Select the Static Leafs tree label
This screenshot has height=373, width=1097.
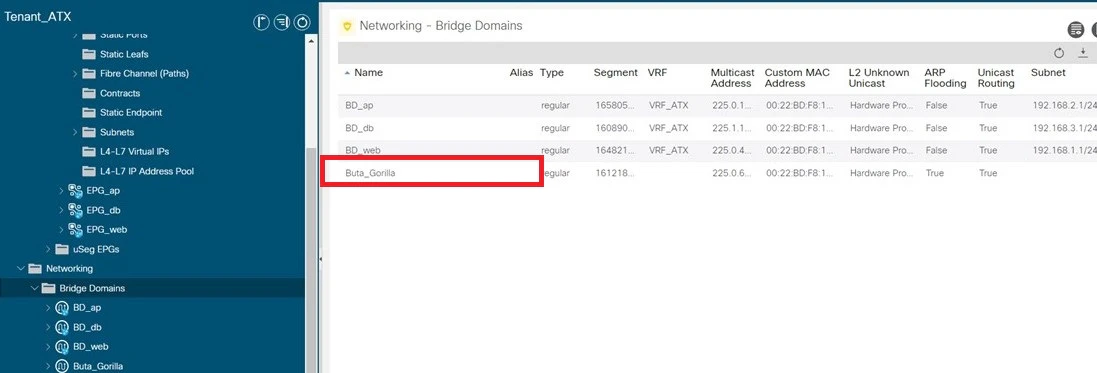pyautogui.click(x=124, y=54)
